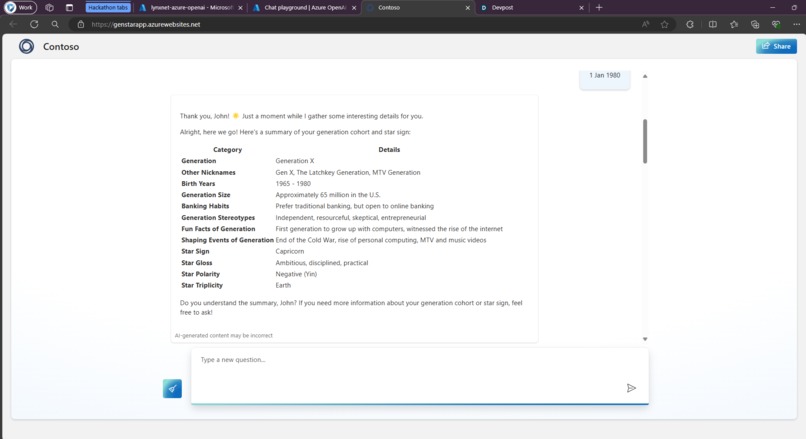View site information lock icon
The width and height of the screenshot is (806, 439).
81,24
